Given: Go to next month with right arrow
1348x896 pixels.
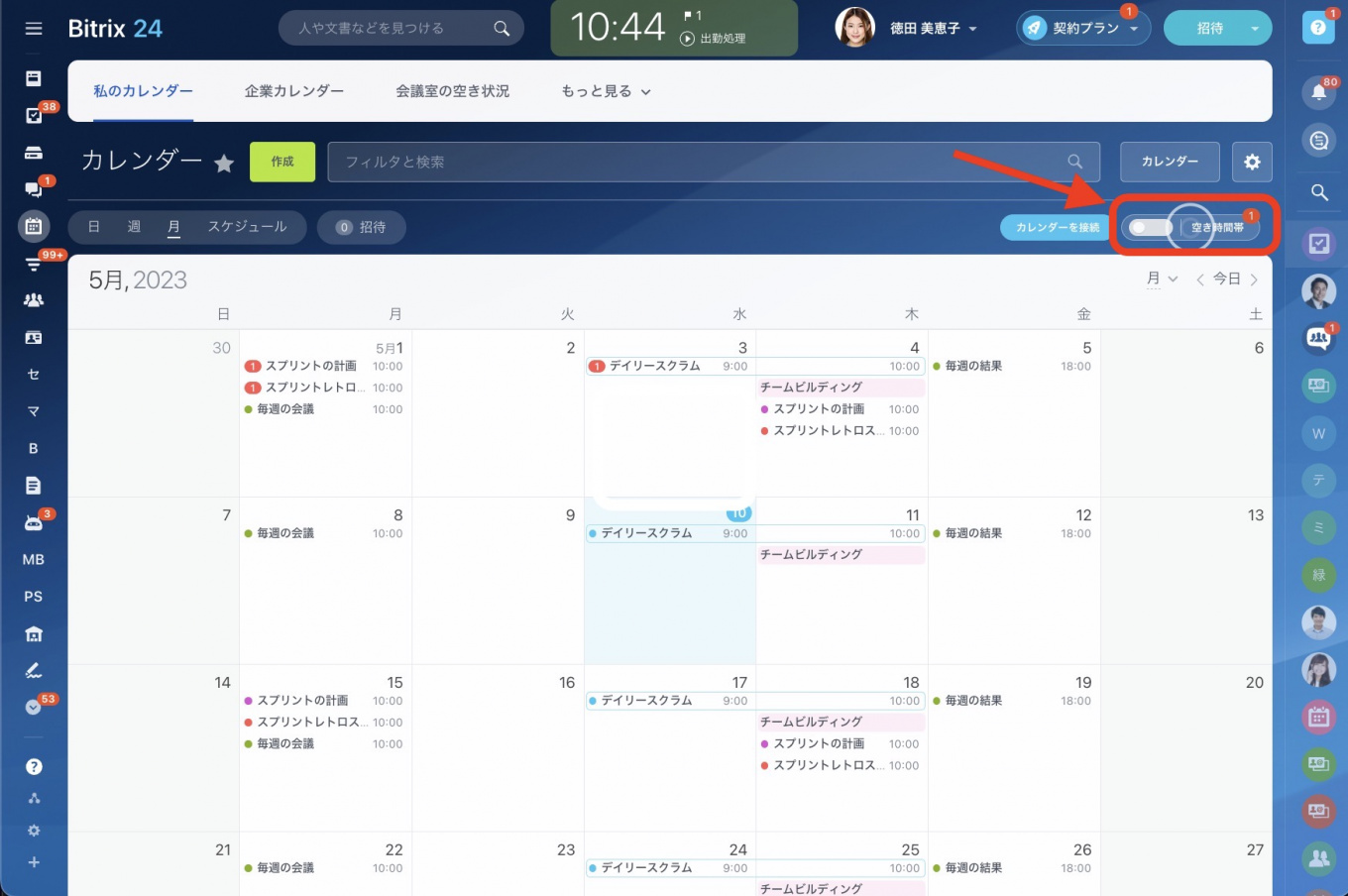Looking at the screenshot, I should pyautogui.click(x=1254, y=280).
